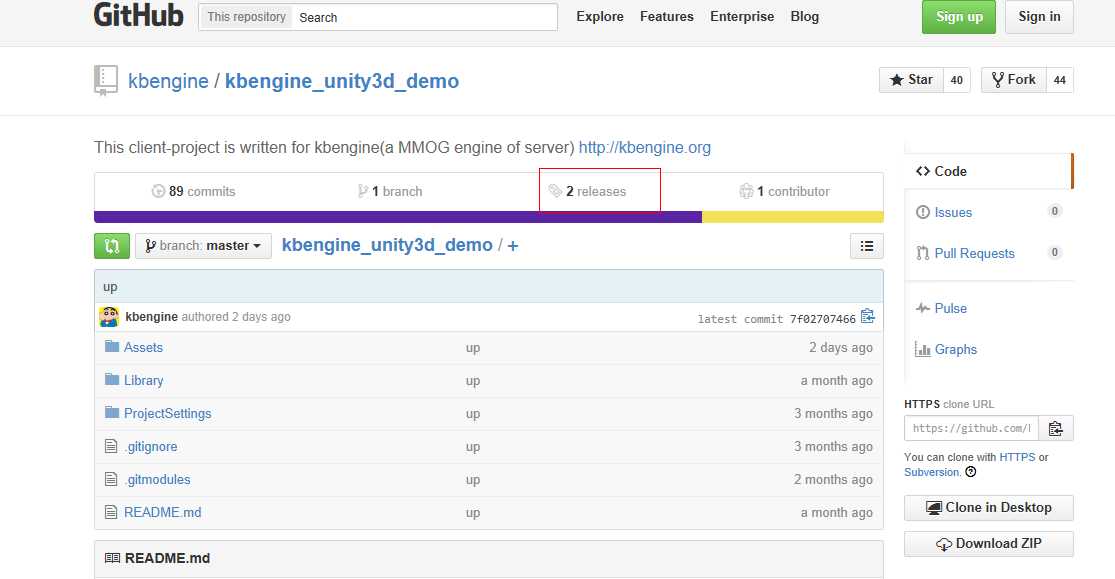This screenshot has height=579, width=1115.
Task: Open the Graphs tab
Action: pyautogui.click(x=956, y=350)
